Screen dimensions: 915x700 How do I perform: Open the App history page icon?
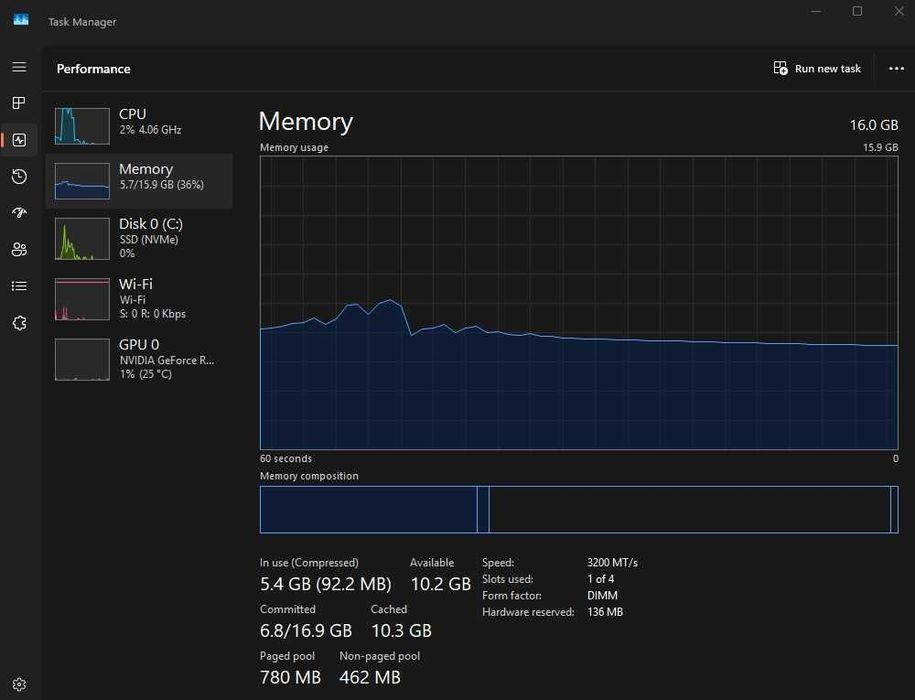click(x=19, y=176)
